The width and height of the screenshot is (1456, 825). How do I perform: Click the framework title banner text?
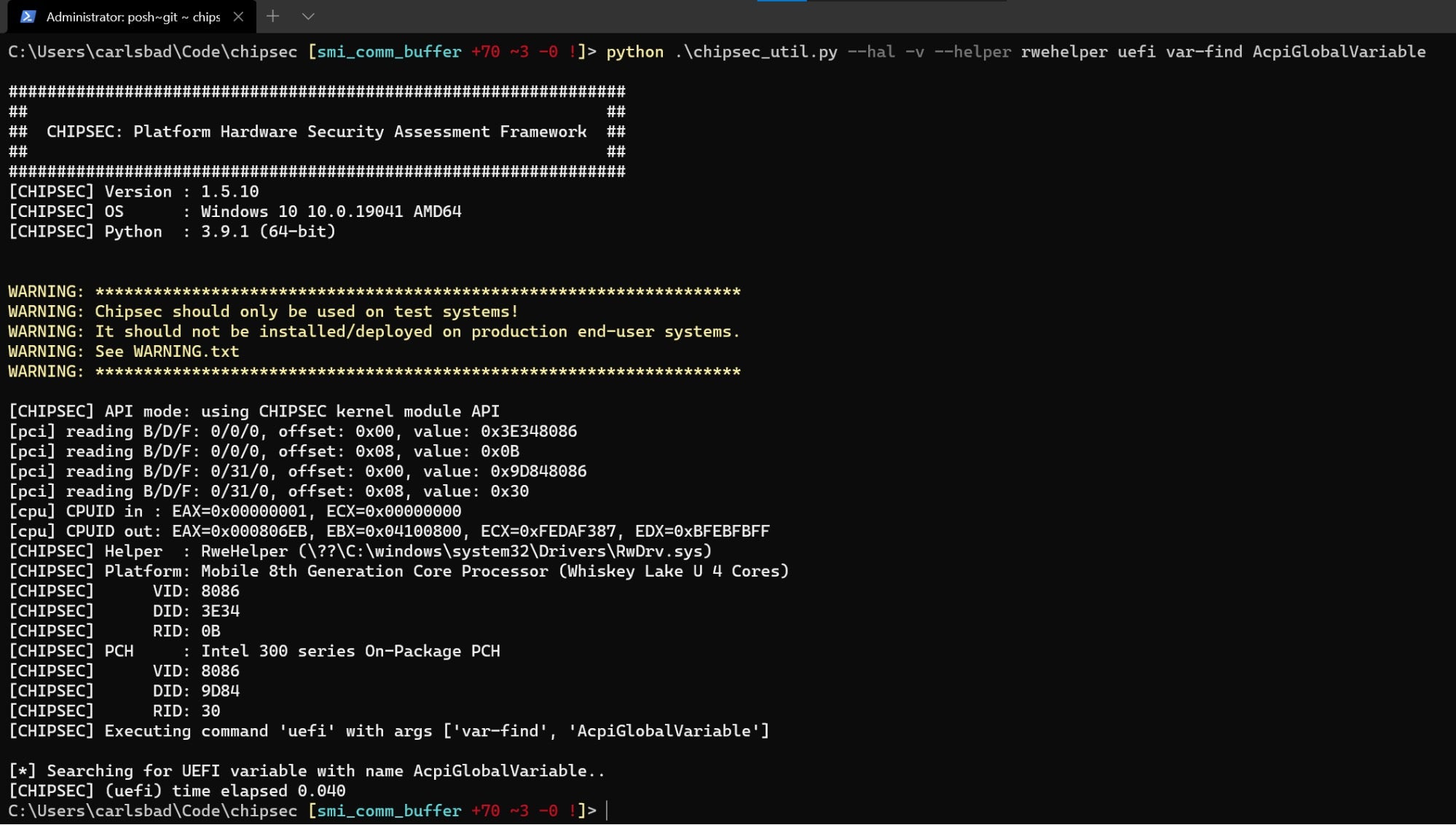[x=316, y=132]
